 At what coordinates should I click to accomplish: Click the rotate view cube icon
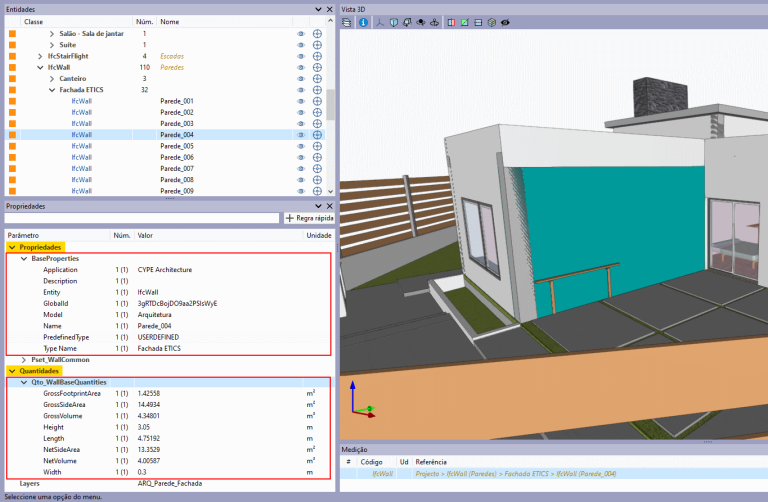tap(407, 23)
